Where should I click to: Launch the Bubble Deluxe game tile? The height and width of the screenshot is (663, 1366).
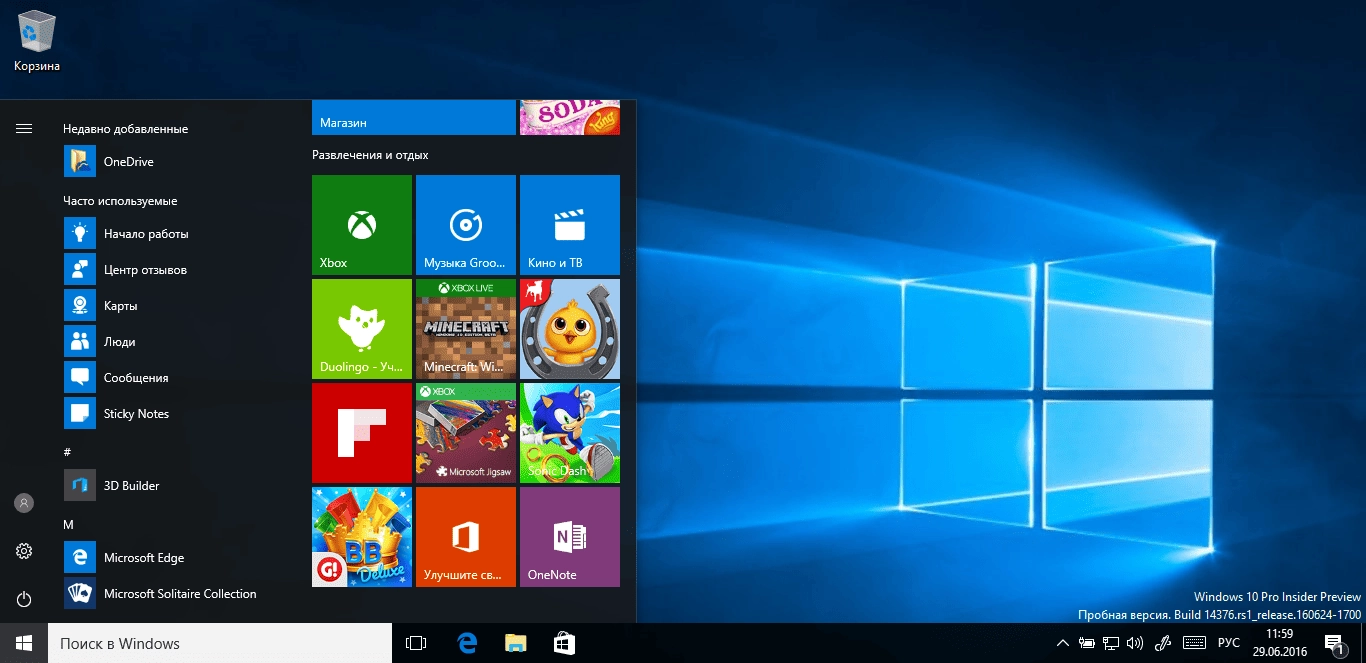point(362,537)
